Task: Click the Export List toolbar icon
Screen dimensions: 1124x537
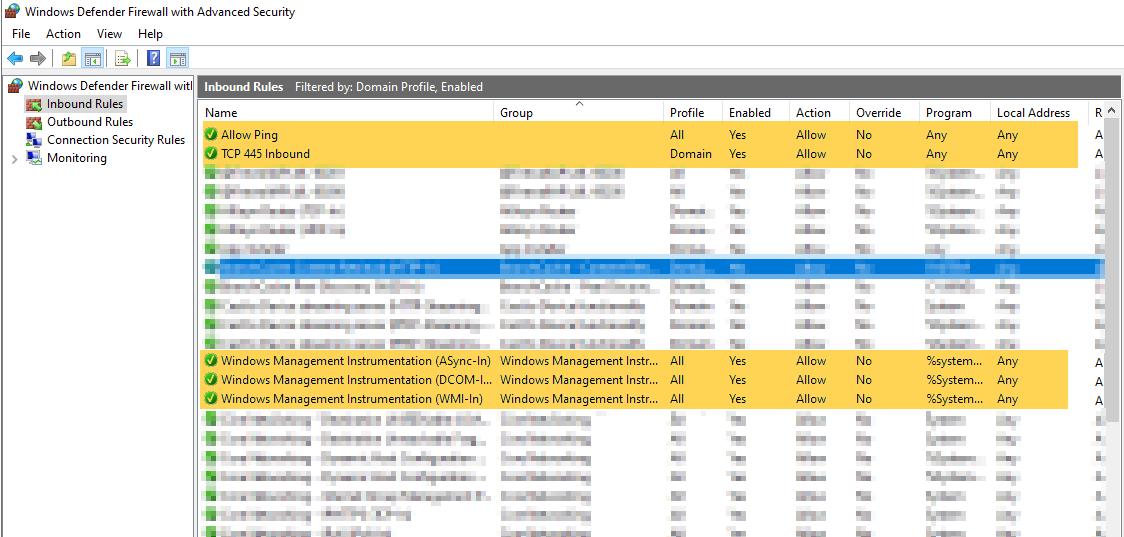Action: pyautogui.click(x=123, y=58)
